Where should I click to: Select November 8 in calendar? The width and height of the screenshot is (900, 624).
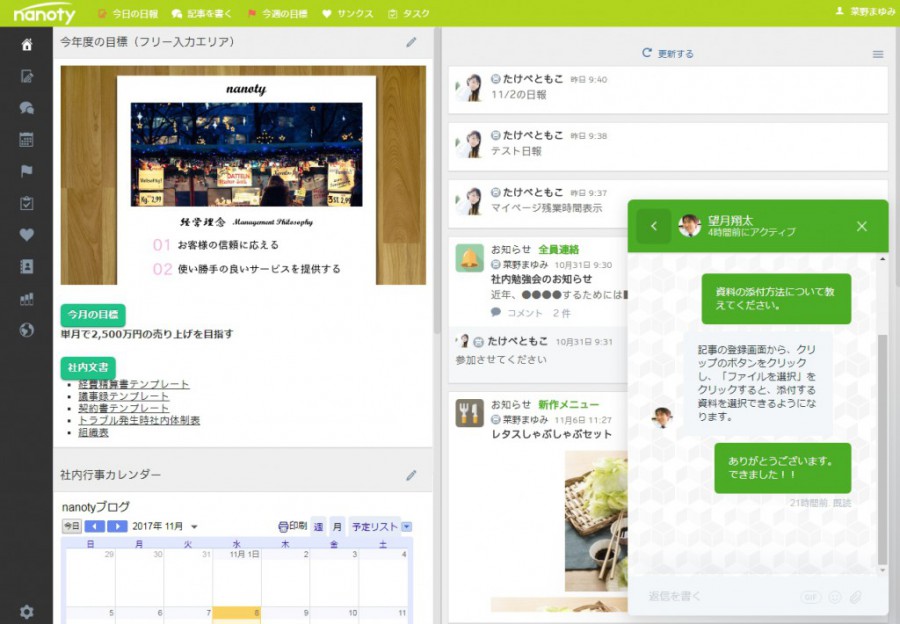[237, 615]
